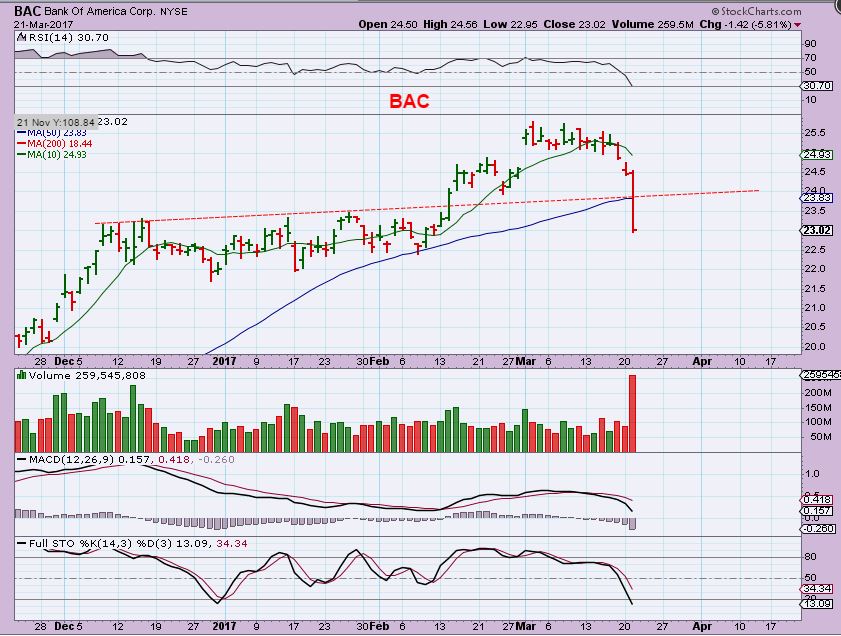Click the Chg -1.42 (-5.81%) value

point(746,25)
